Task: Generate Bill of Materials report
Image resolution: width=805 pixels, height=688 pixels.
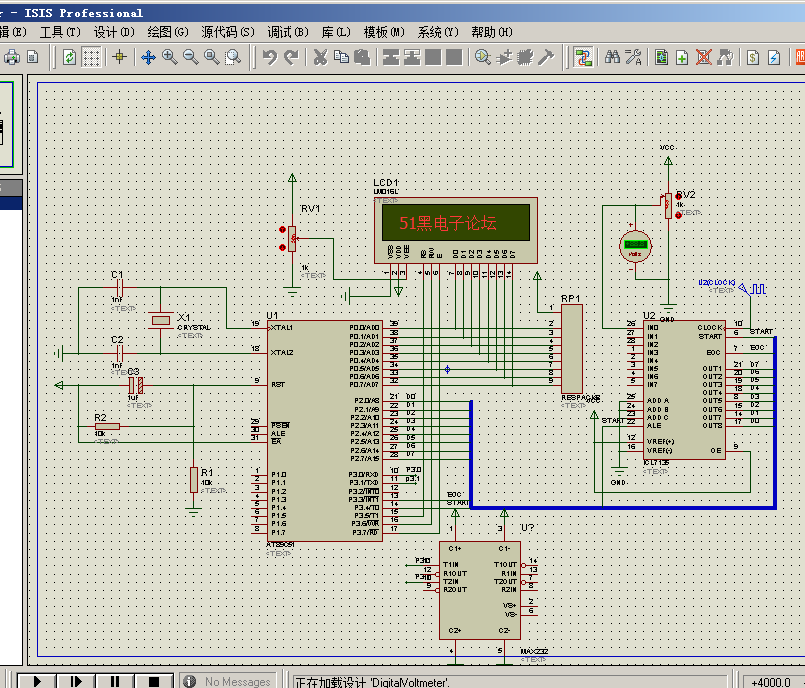Action: (x=753, y=57)
